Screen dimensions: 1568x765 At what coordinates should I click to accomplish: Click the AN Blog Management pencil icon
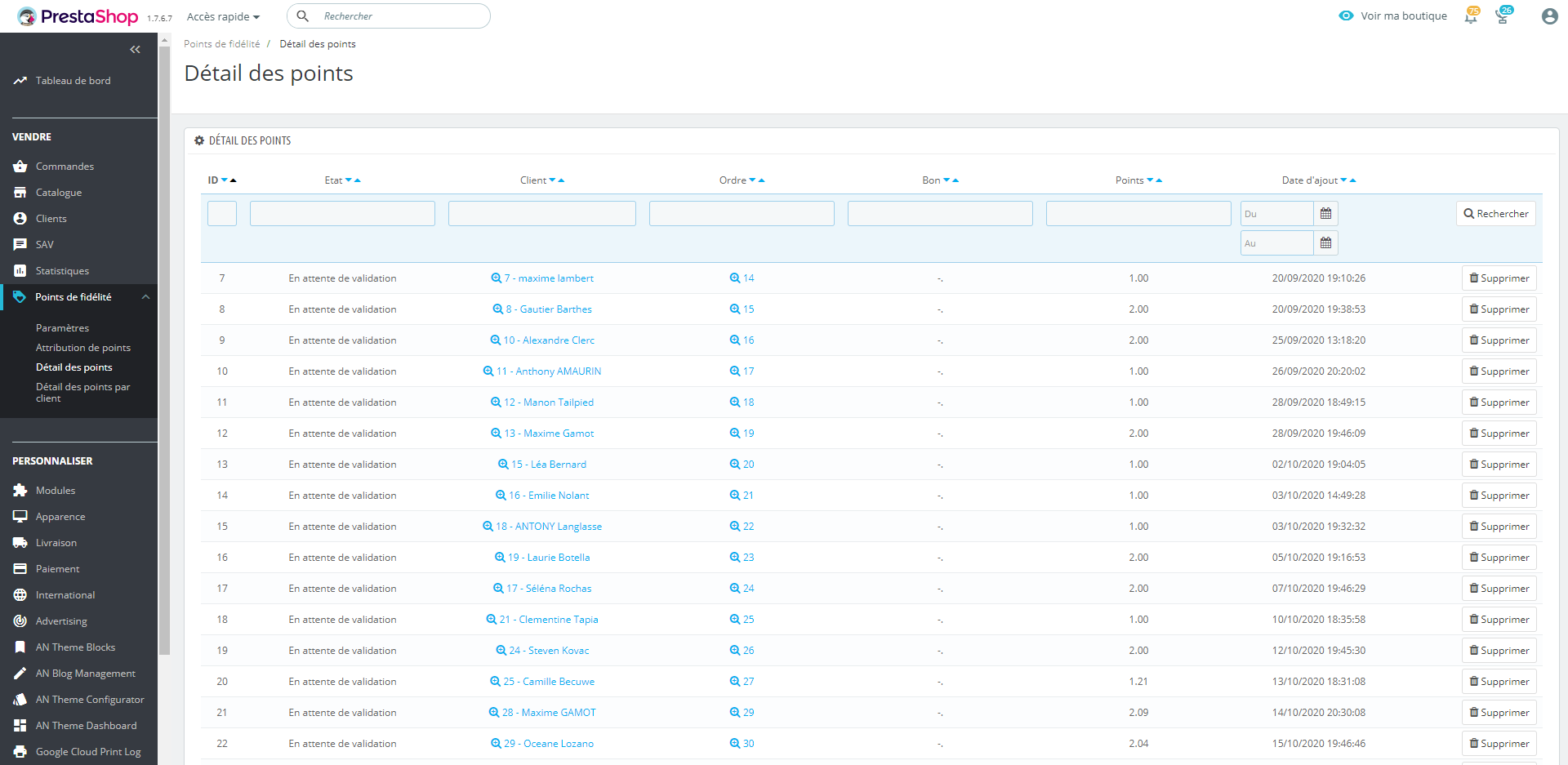20,674
